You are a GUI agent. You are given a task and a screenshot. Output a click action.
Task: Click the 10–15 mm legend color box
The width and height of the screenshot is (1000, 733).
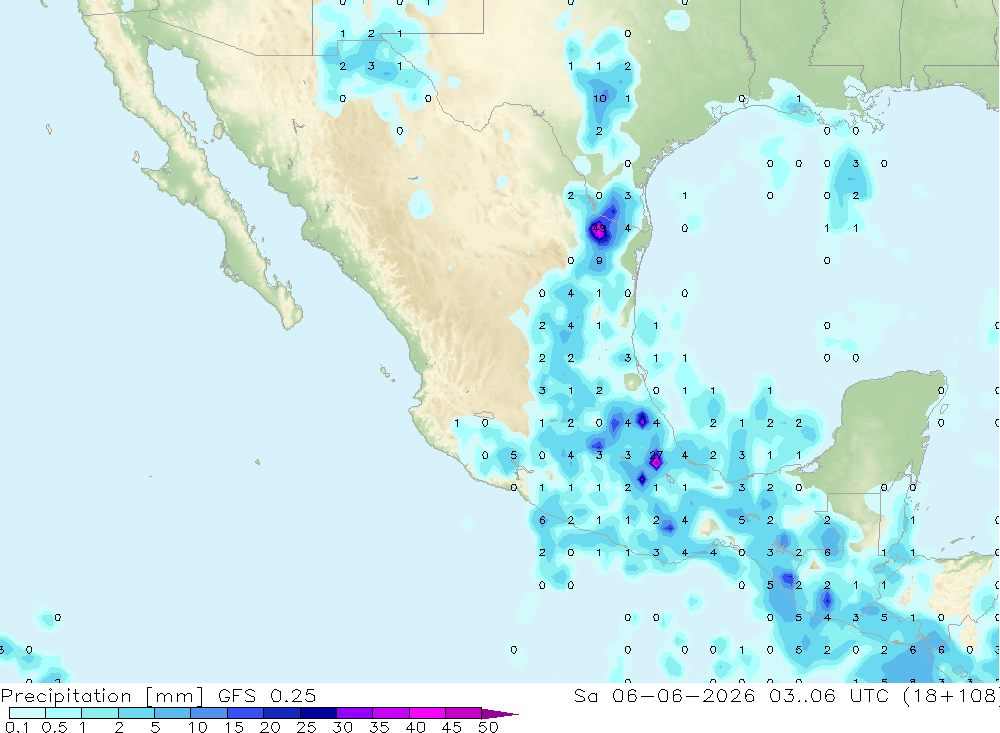click(x=209, y=713)
